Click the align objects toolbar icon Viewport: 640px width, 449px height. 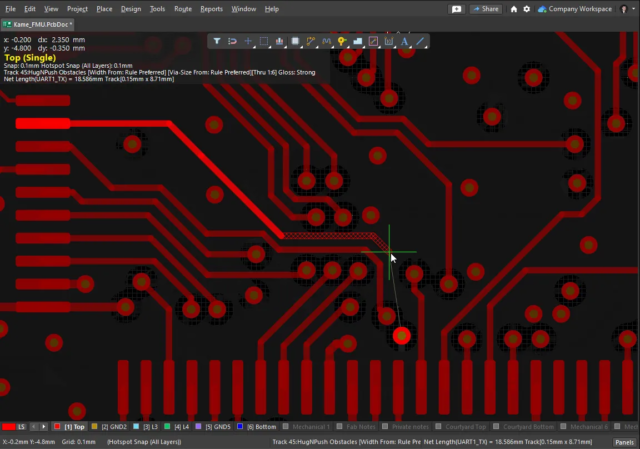(280, 41)
